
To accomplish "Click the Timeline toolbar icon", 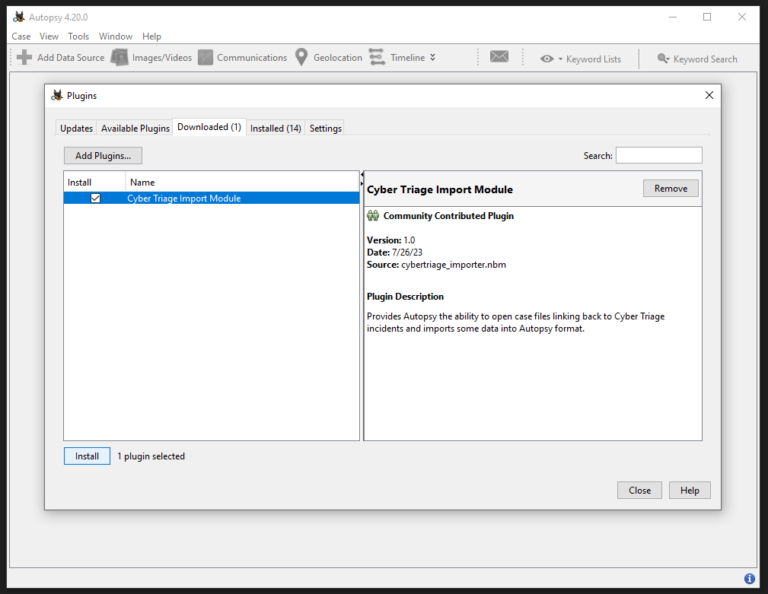I will point(377,58).
